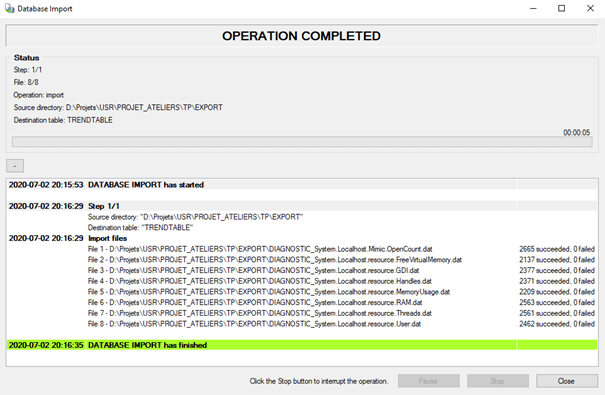
Task: Maximize the Database Import window
Action: pyautogui.click(x=561, y=8)
